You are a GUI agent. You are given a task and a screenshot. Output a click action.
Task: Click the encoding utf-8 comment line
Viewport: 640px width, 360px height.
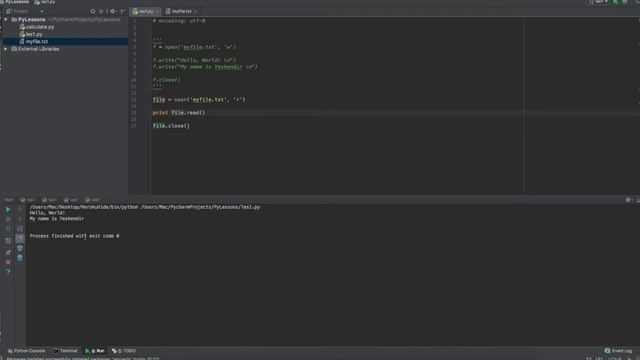point(179,21)
